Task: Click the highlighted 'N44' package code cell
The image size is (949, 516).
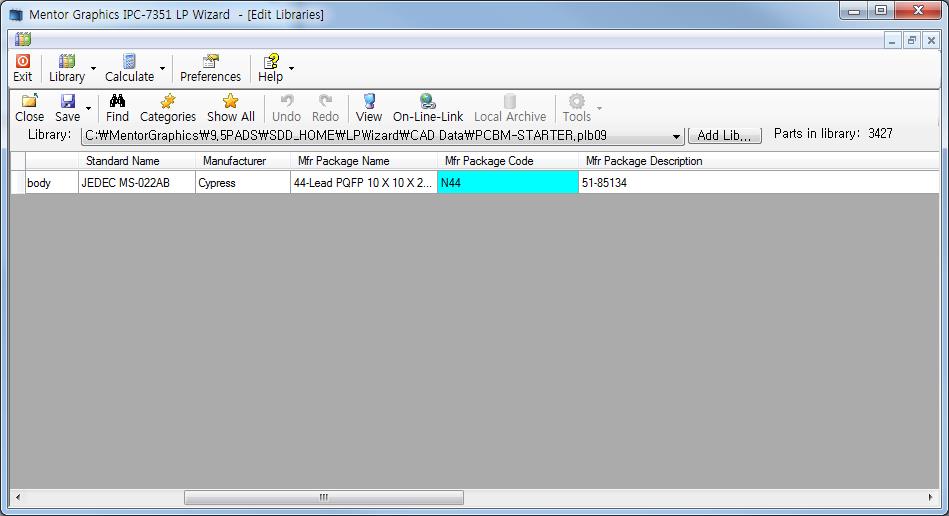Action: (508, 183)
